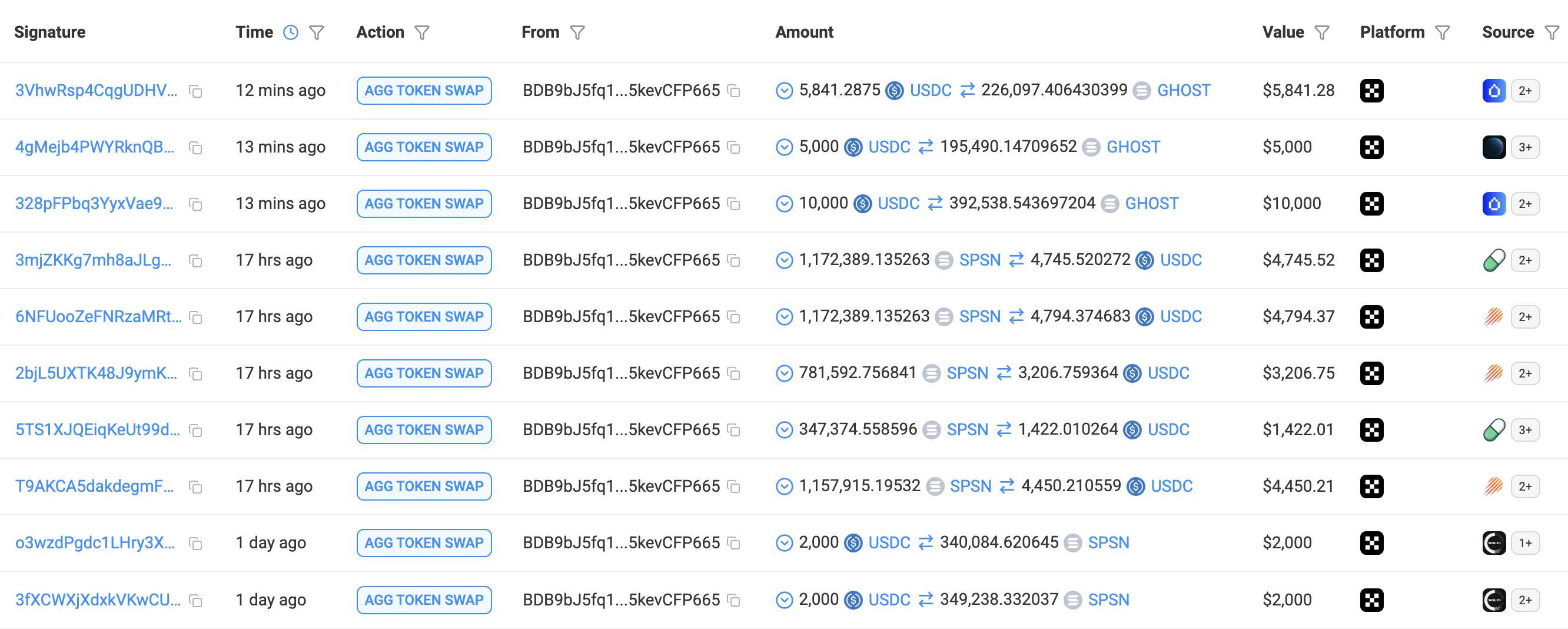Screen dimensions: 1568x629
Task: Click the dark round source icon in the $5,000 row
Action: 1494,147
